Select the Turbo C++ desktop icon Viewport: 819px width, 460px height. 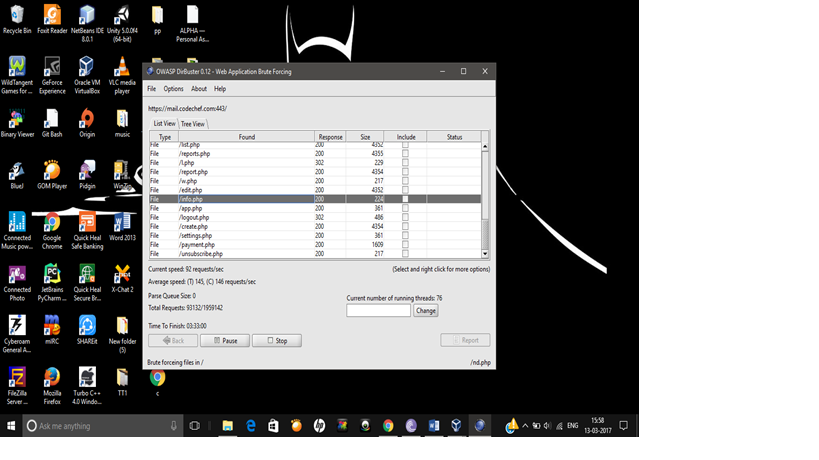(87, 386)
